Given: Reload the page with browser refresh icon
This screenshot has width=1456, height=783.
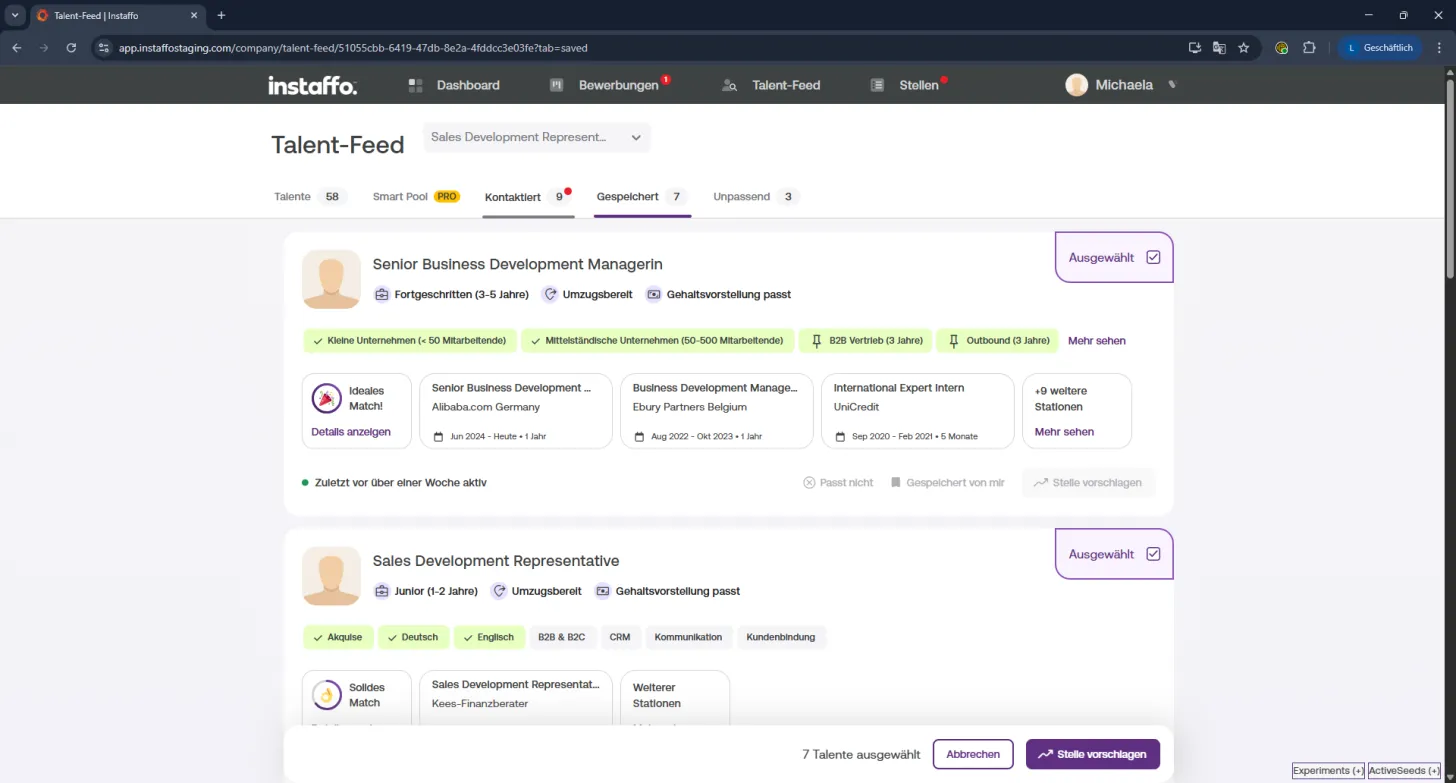Looking at the screenshot, I should click(x=71, y=47).
